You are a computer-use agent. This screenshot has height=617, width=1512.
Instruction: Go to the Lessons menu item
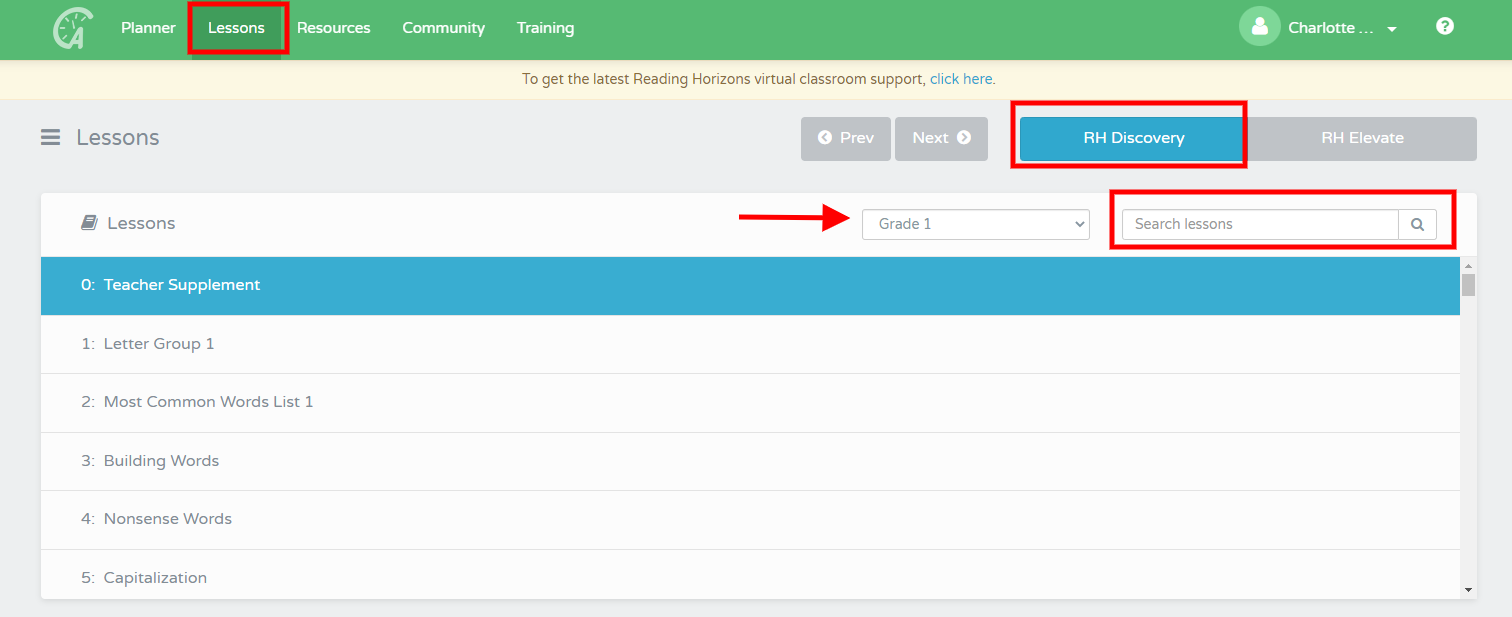[236, 28]
